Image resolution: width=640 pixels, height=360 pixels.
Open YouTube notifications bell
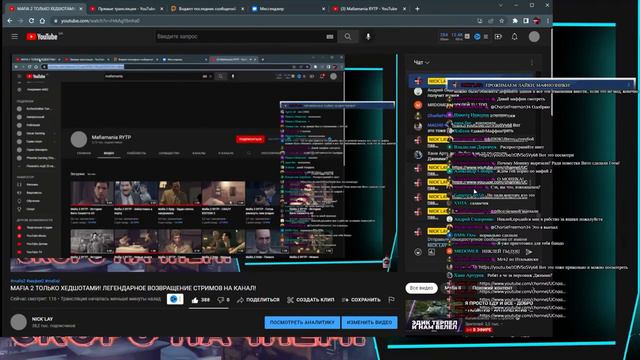pyautogui.click(x=515, y=37)
